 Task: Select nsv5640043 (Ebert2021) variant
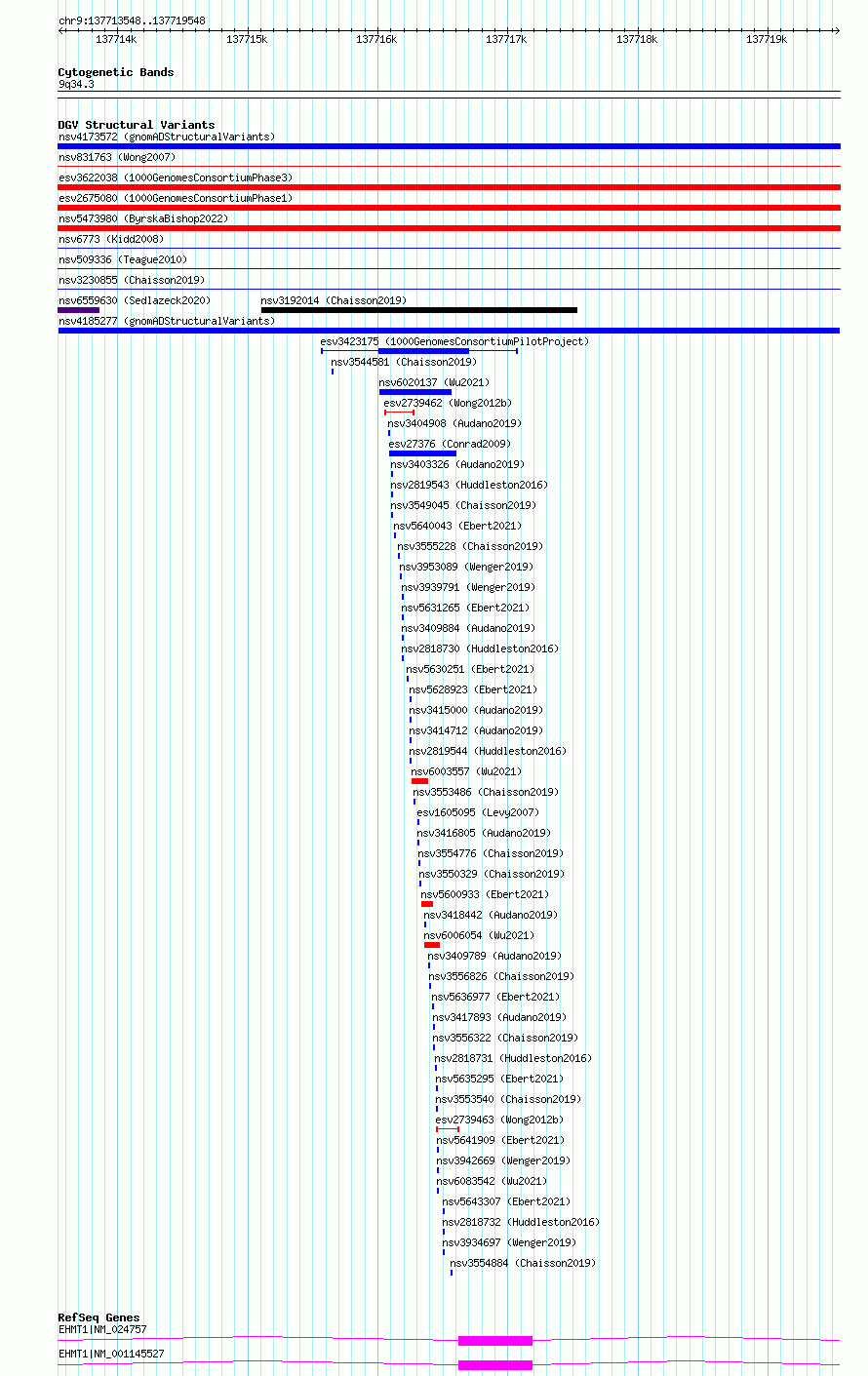pos(458,526)
